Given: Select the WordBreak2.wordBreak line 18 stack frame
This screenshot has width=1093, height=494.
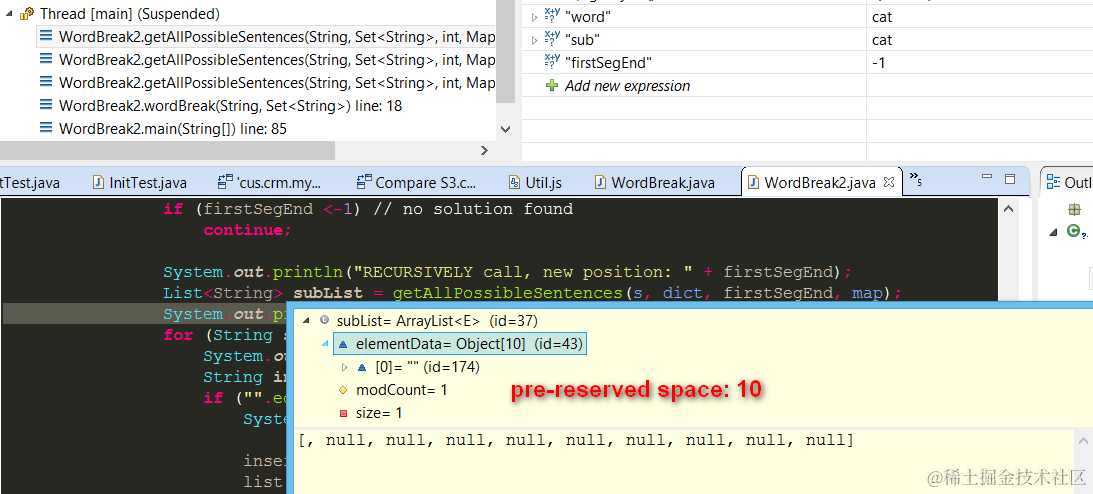Looking at the screenshot, I should [x=230, y=106].
